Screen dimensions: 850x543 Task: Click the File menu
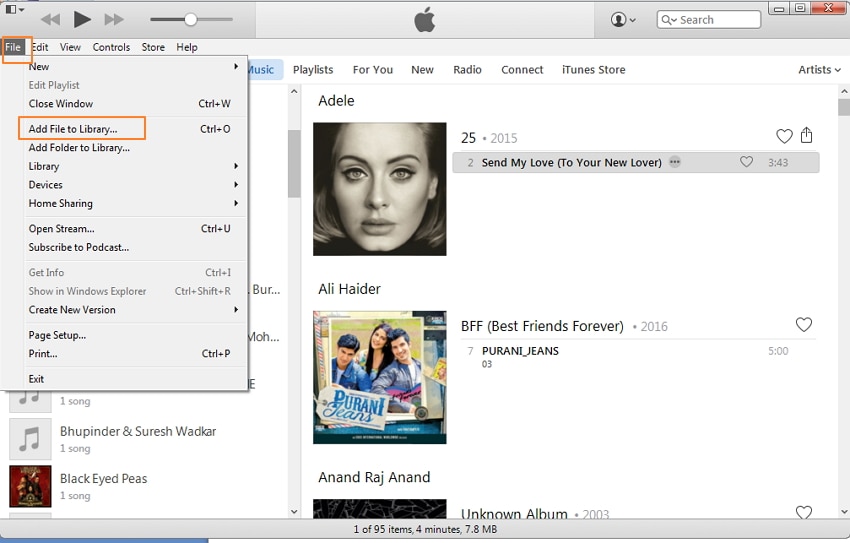coord(13,47)
